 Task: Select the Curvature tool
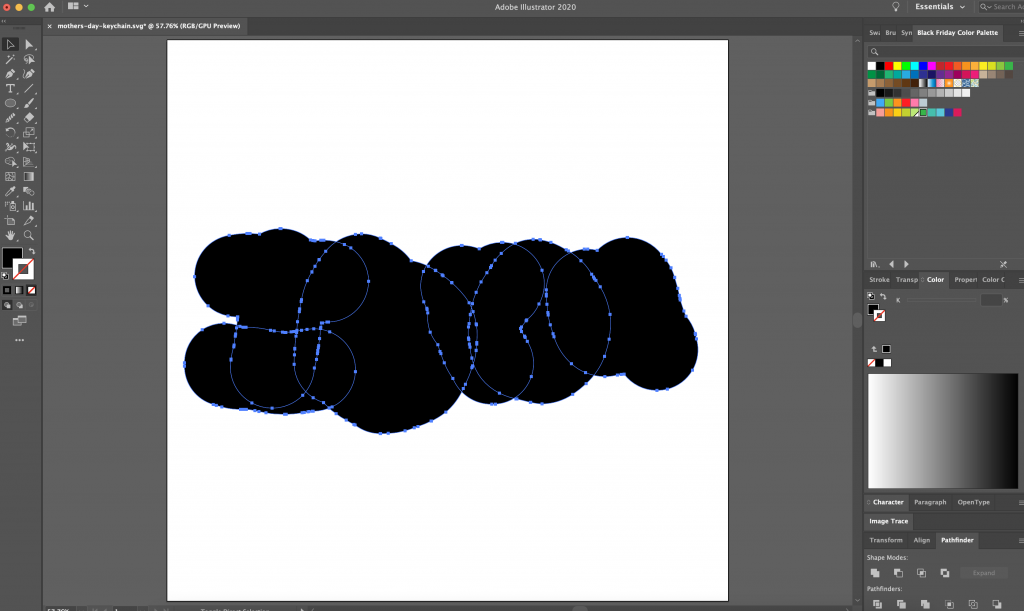pyautogui.click(x=29, y=74)
